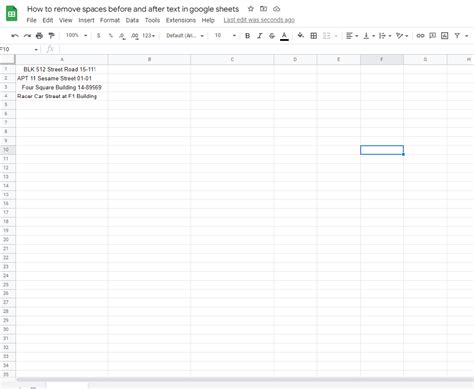
Task: Select row 10 header
Action: coord(6,150)
